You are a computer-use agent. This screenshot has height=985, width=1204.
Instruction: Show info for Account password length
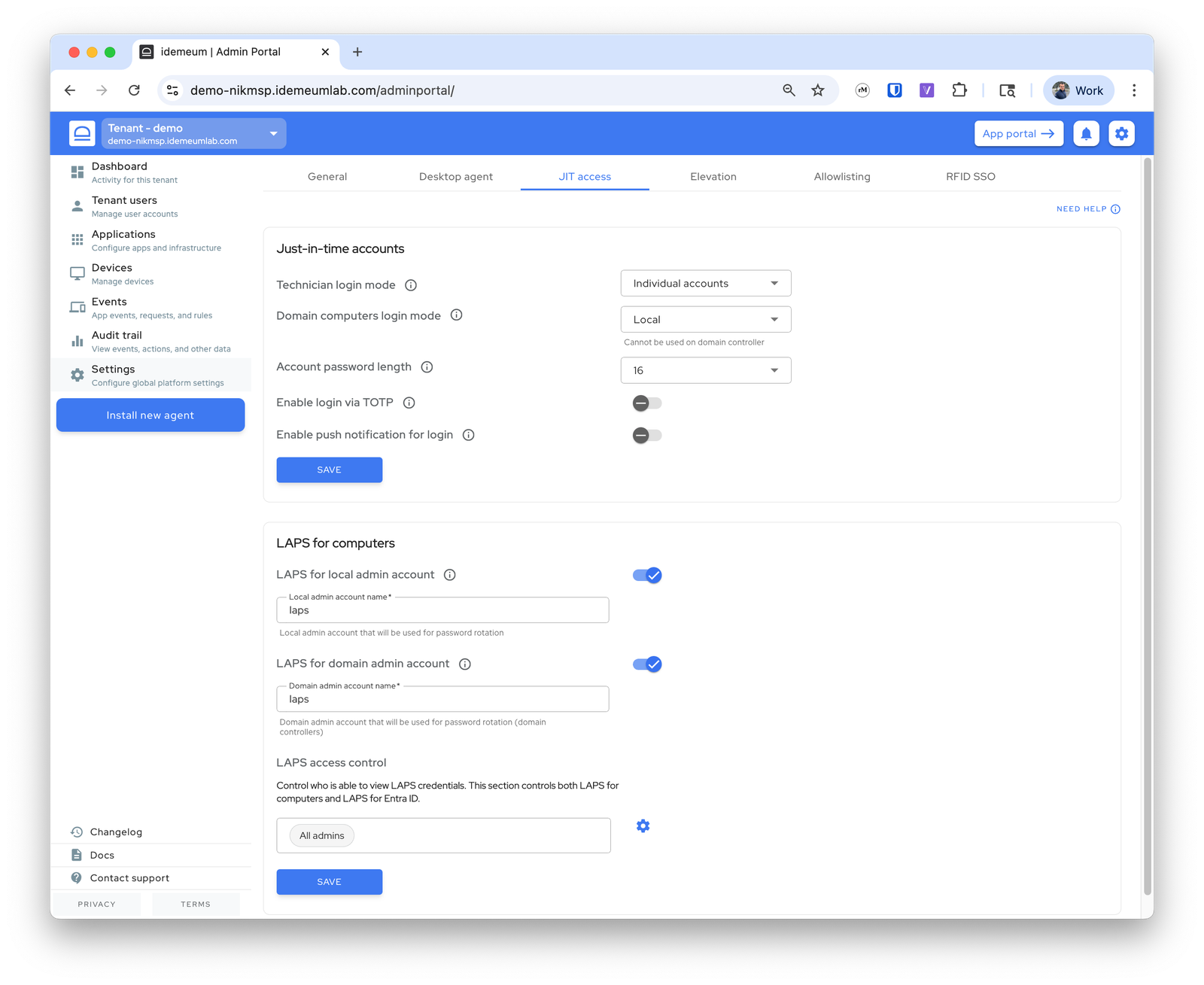427,367
